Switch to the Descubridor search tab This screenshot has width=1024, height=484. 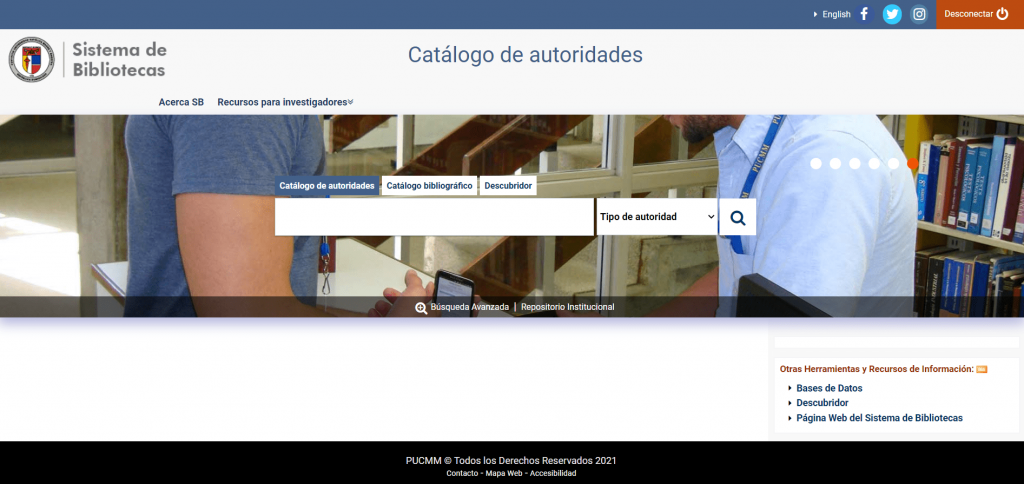point(508,186)
